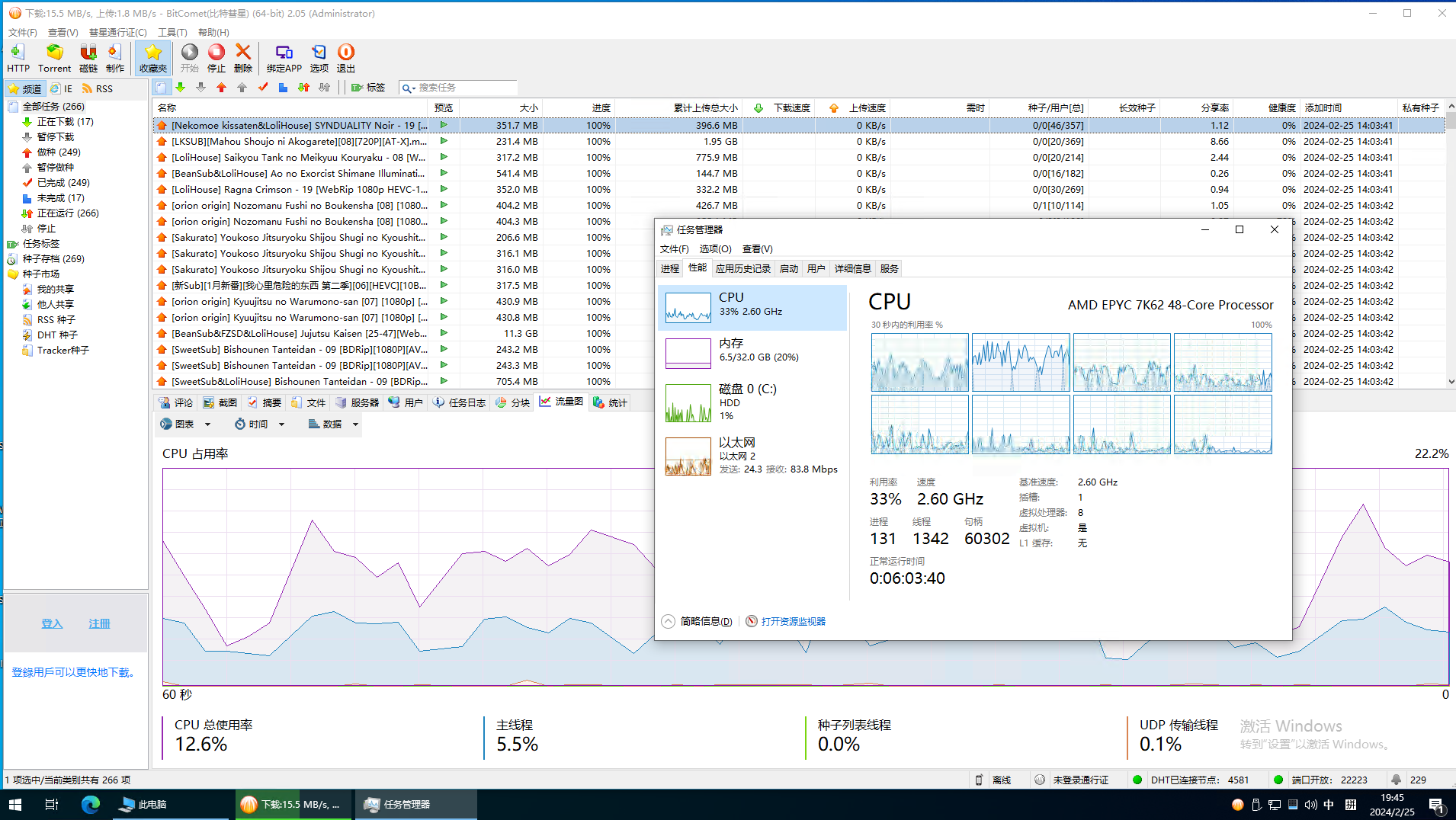1456x820 pixels.
Task: Open the 图表 dropdown in the chart panel
Action: click(184, 424)
